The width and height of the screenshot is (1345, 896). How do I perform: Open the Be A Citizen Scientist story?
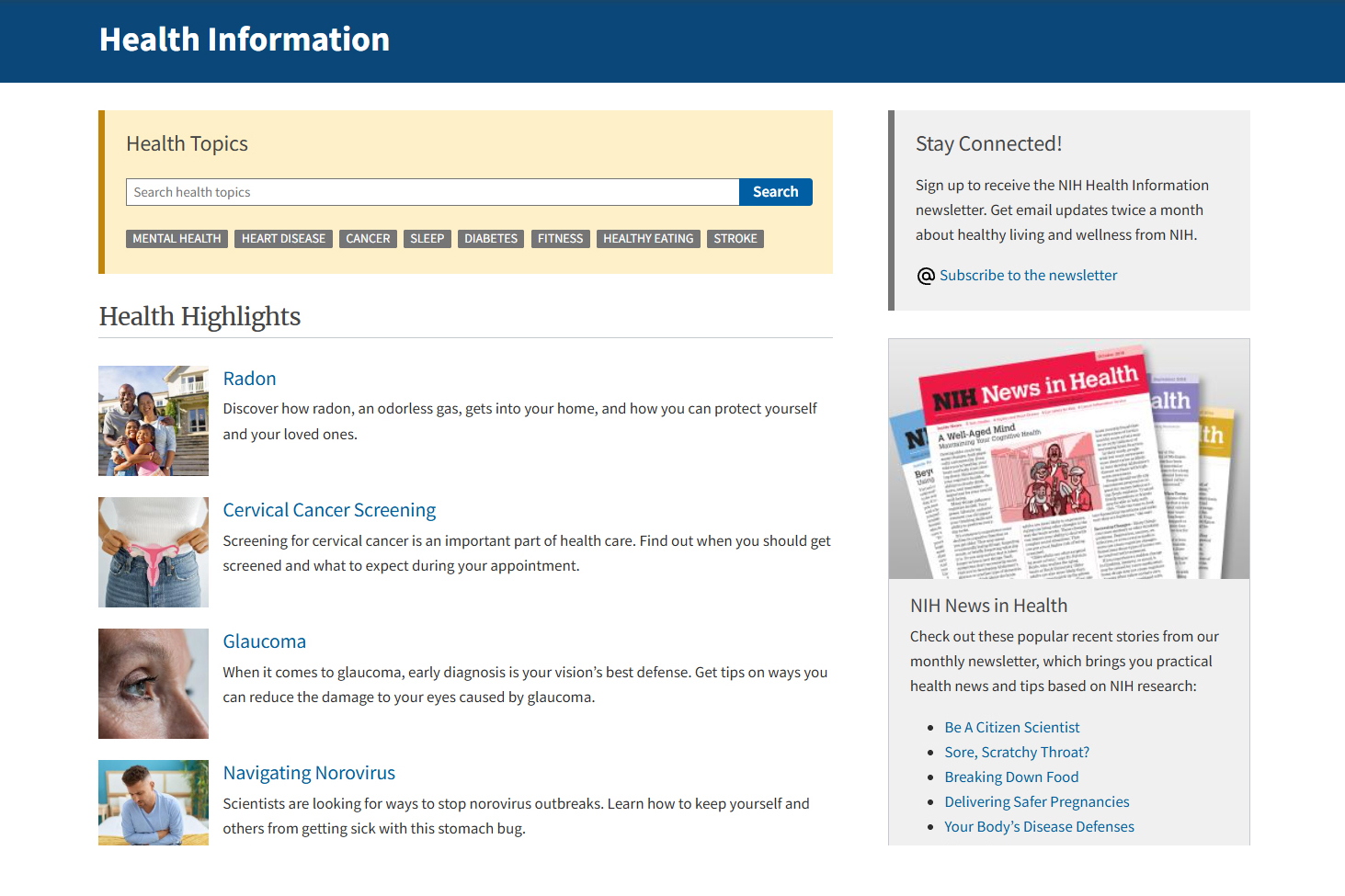tap(1011, 727)
